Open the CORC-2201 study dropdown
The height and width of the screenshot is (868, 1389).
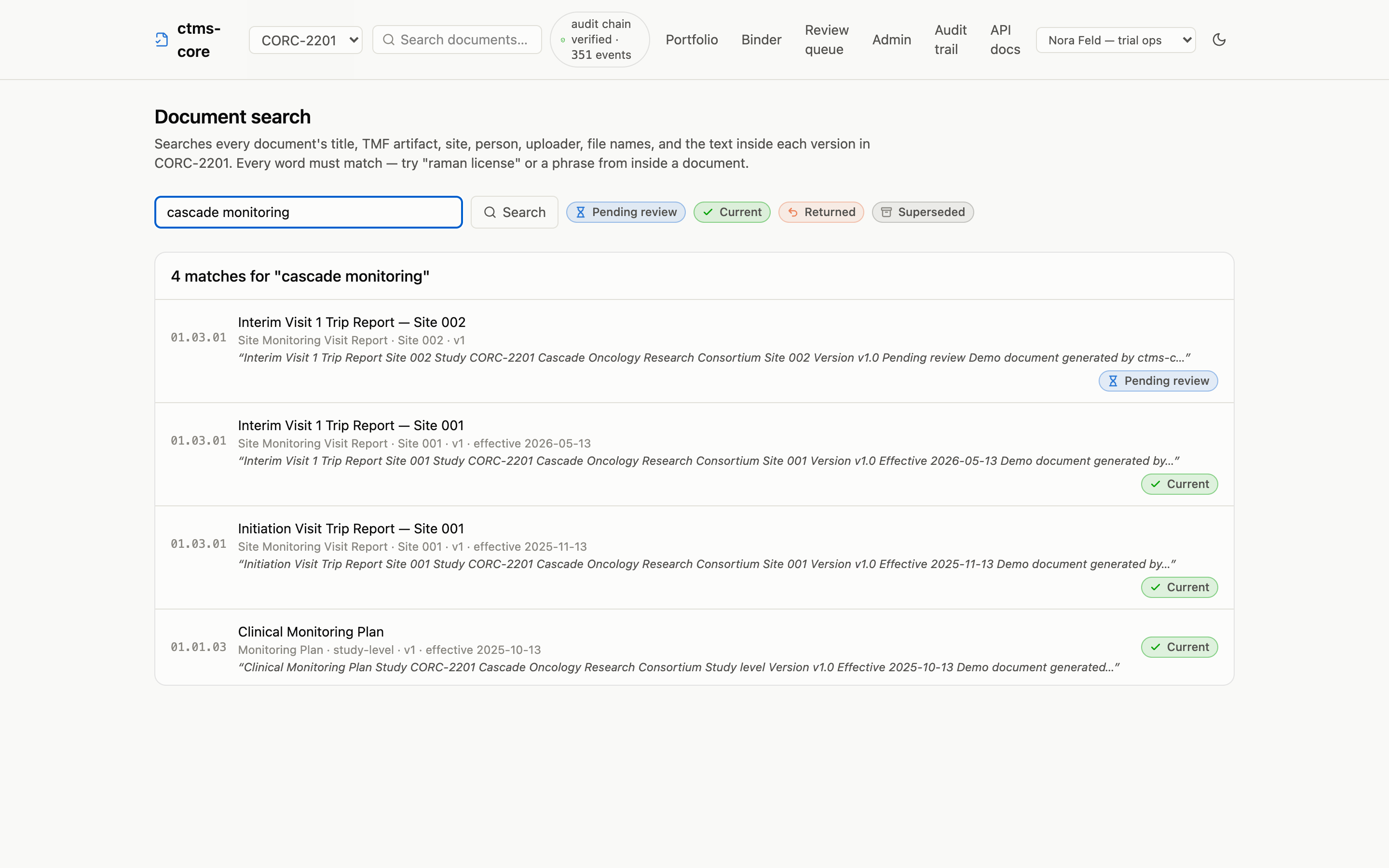[305, 40]
